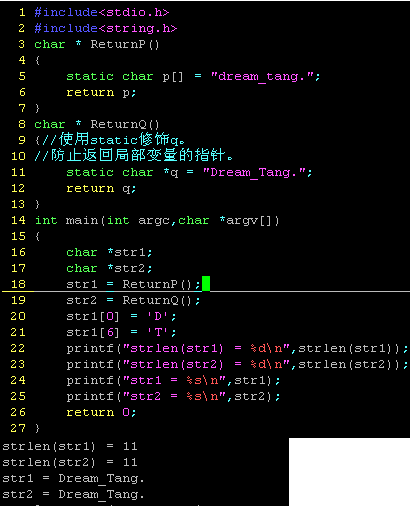Image resolution: width=410 pixels, height=506 pixels.
Task: Click printf line with "str2 = %s\n"
Action: pyautogui.click(x=173, y=396)
